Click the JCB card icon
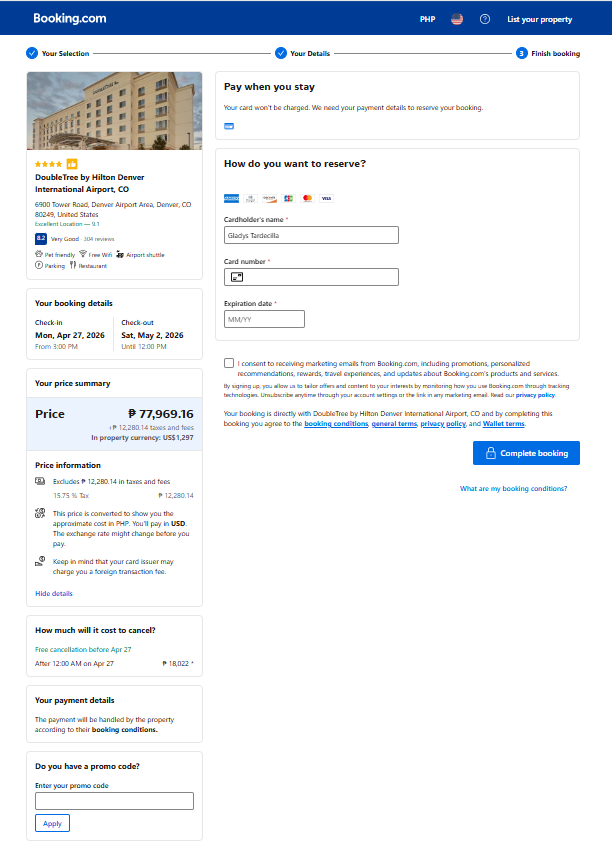The height and width of the screenshot is (852, 612). pos(289,198)
